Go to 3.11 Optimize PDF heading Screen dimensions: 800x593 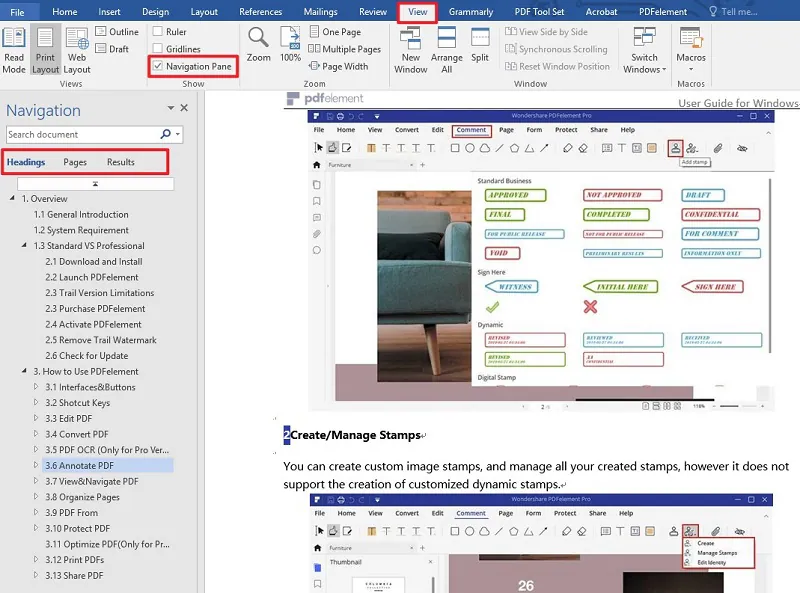(x=107, y=544)
